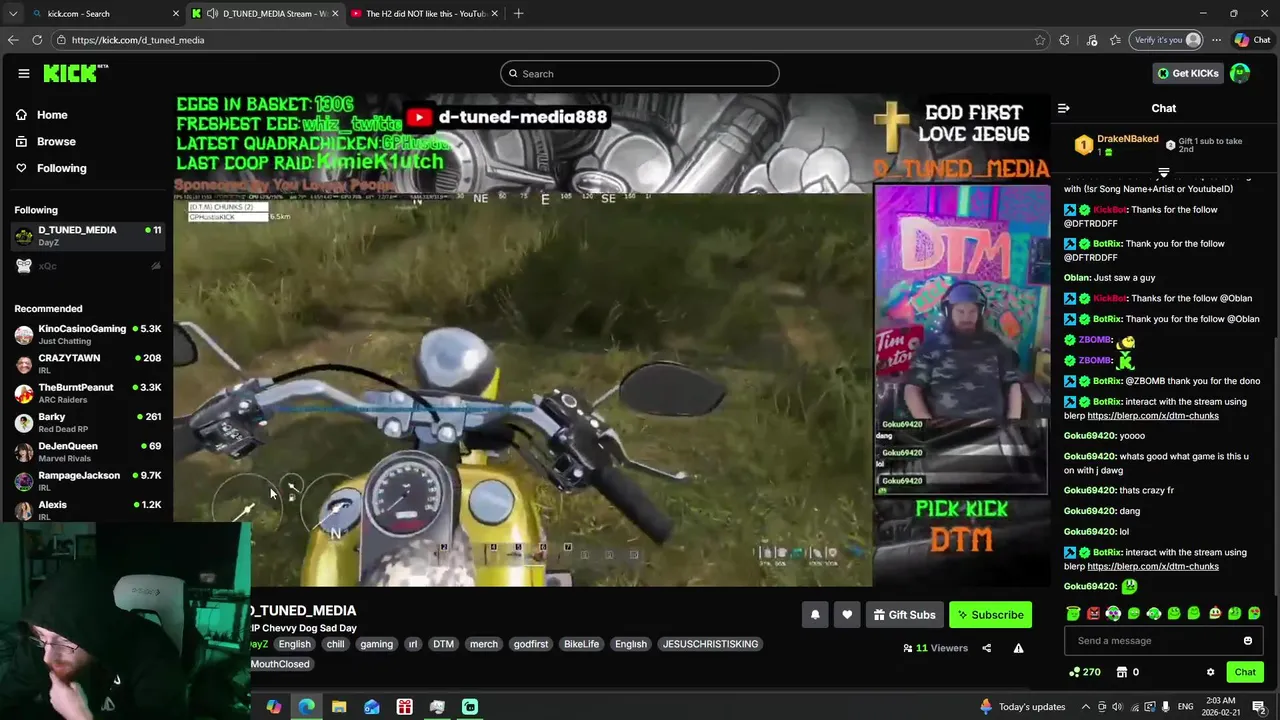Viewport: 1280px width, 720px height.
Task: Expand the gift leaderboard chevron in chat
Action: tap(1163, 173)
